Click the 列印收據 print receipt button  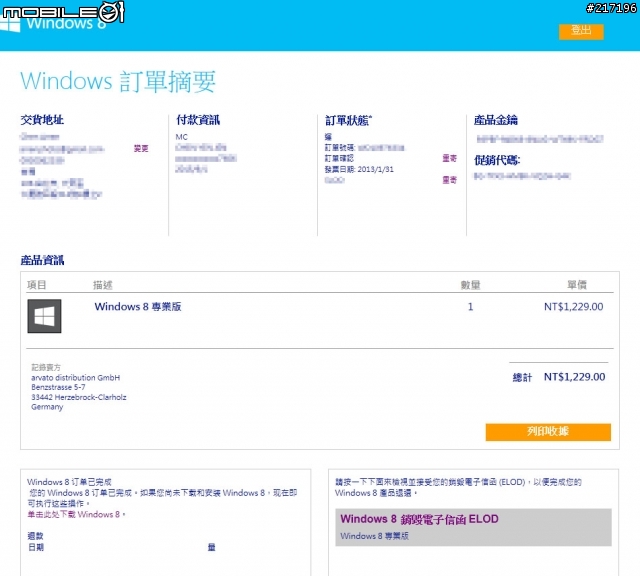click(x=548, y=431)
